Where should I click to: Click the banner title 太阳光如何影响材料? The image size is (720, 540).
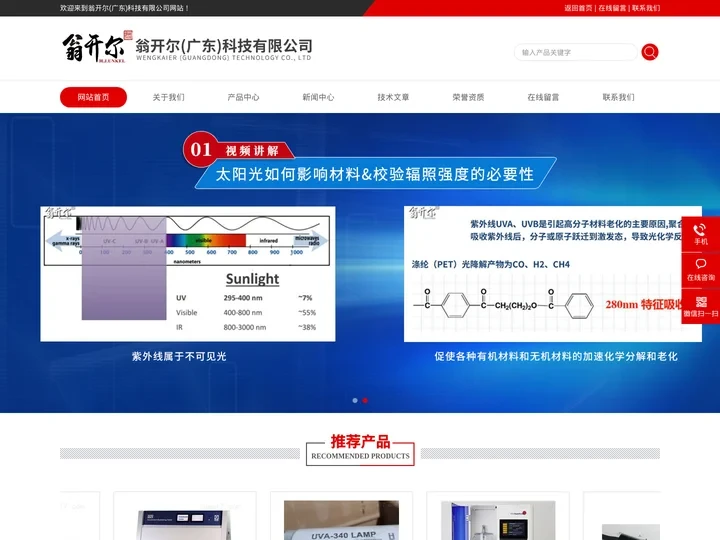click(x=375, y=174)
